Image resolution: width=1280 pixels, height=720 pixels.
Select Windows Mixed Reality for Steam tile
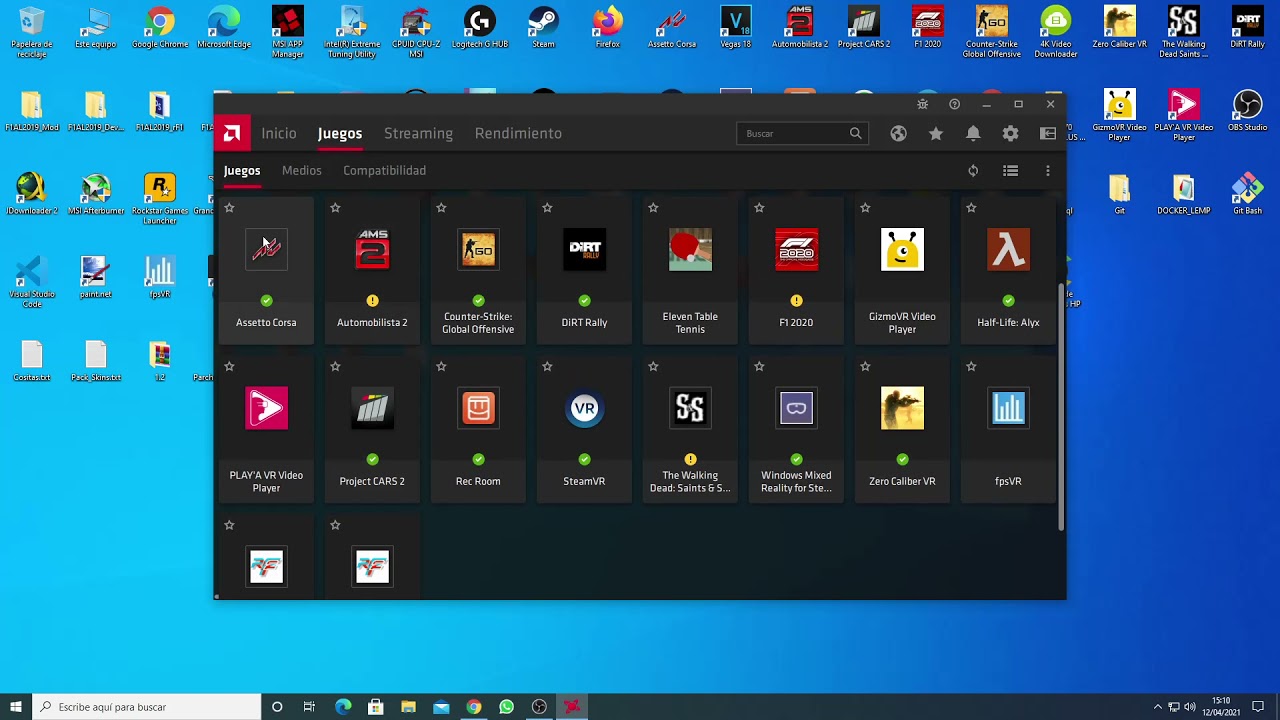tap(796, 428)
